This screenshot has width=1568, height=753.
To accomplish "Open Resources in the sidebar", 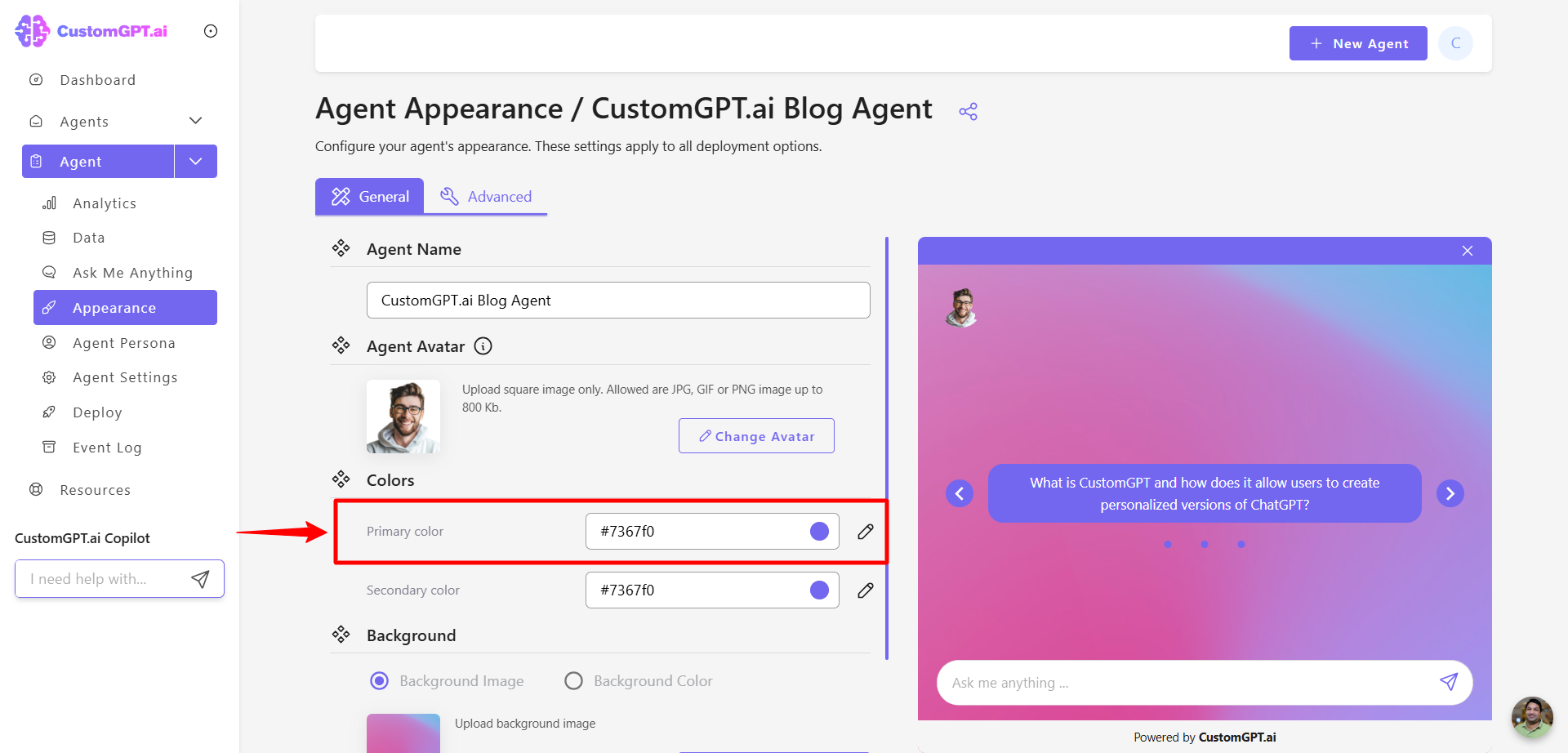I will tap(95, 490).
